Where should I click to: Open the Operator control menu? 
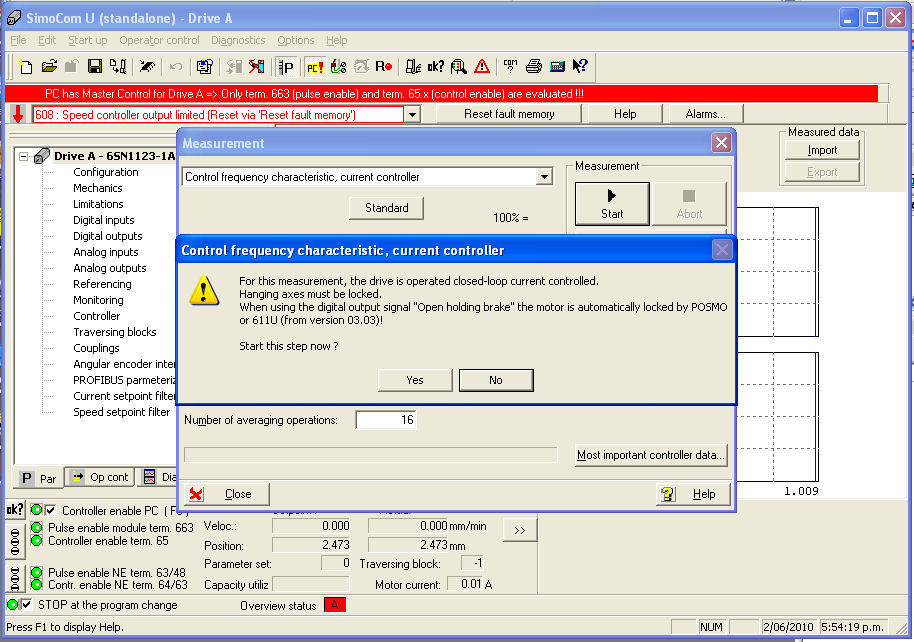pos(159,40)
